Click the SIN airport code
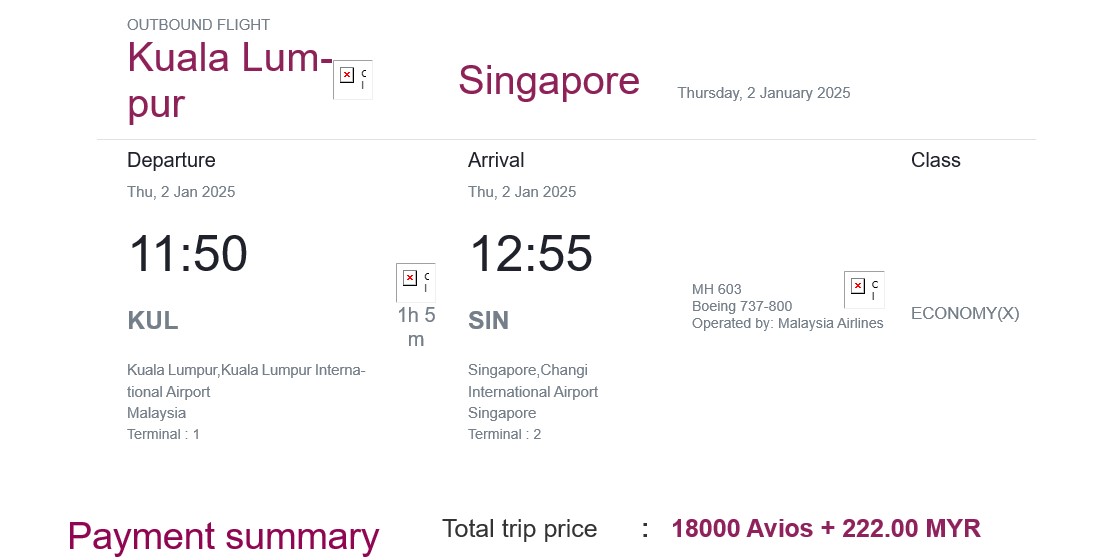The image size is (1105, 560). coord(488,321)
